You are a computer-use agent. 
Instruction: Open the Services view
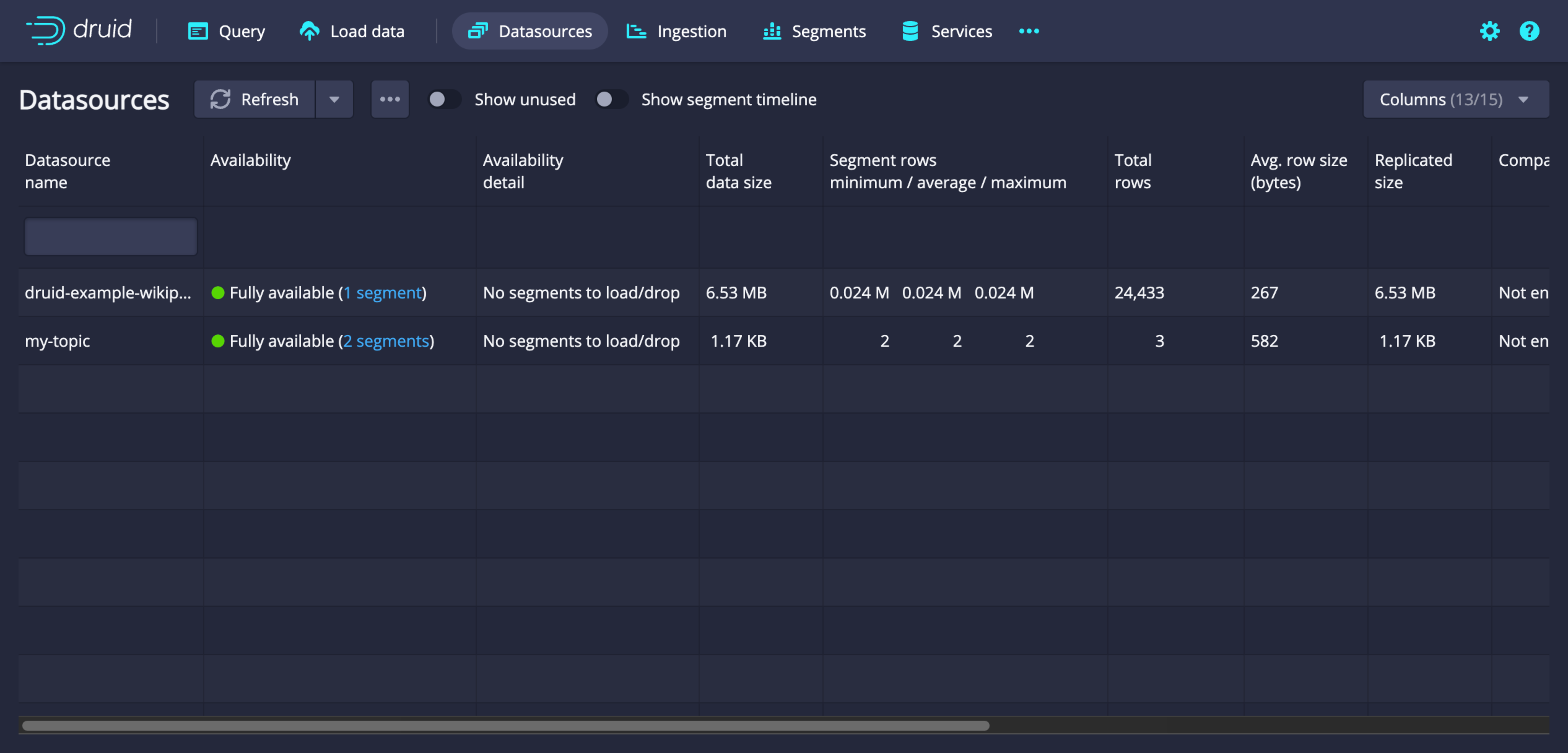coord(947,31)
